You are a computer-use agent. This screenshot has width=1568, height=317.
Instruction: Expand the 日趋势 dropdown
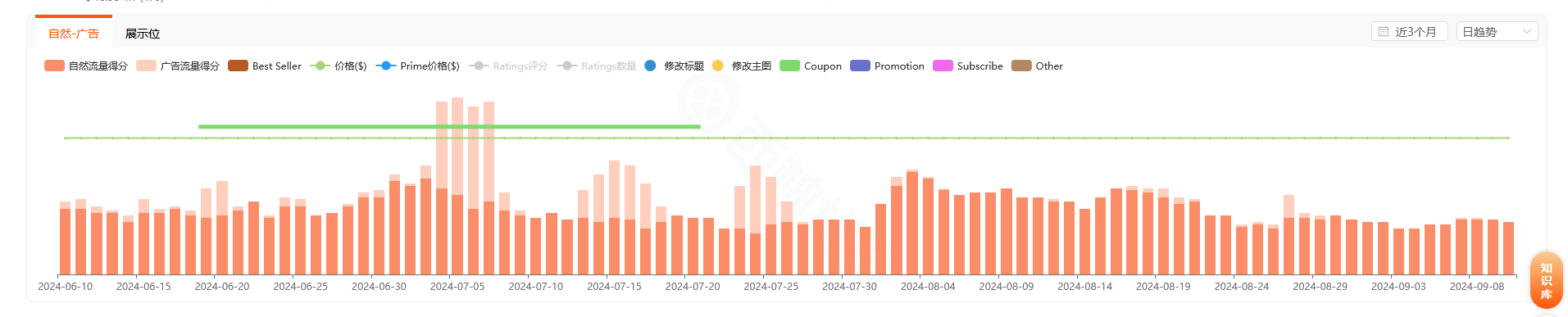[x=1497, y=32]
